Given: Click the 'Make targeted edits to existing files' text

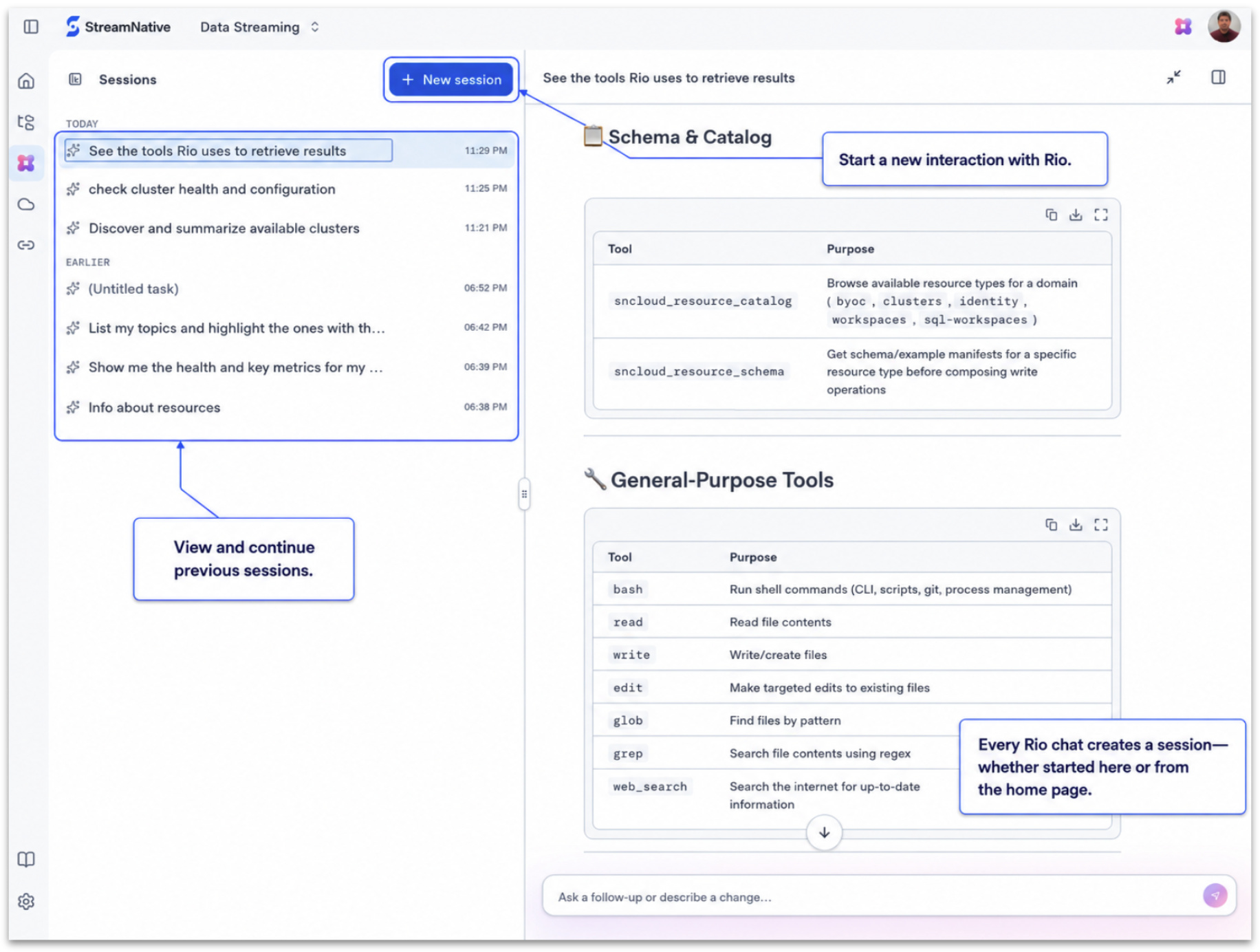Looking at the screenshot, I should [x=829, y=688].
